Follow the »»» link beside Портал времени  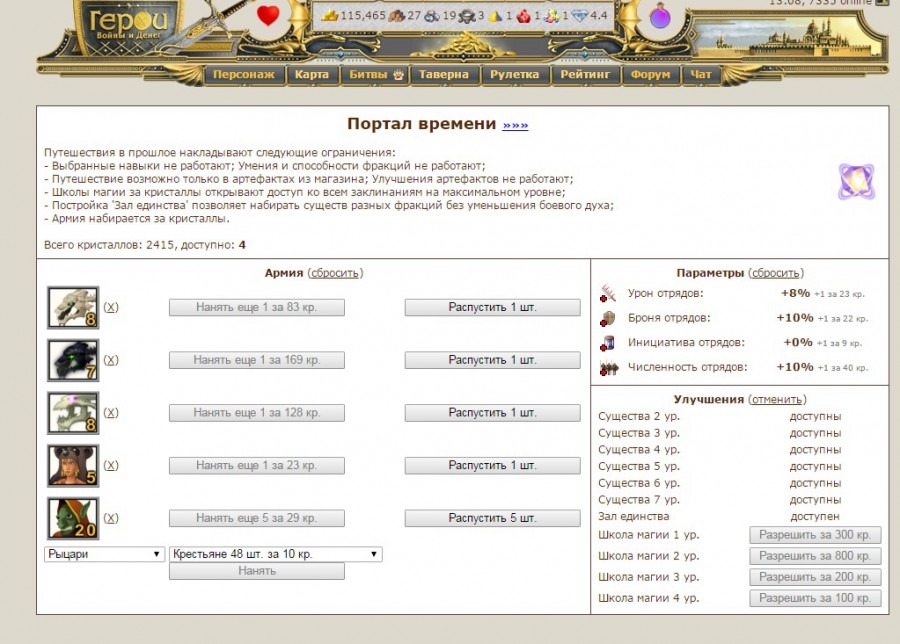click(515, 125)
